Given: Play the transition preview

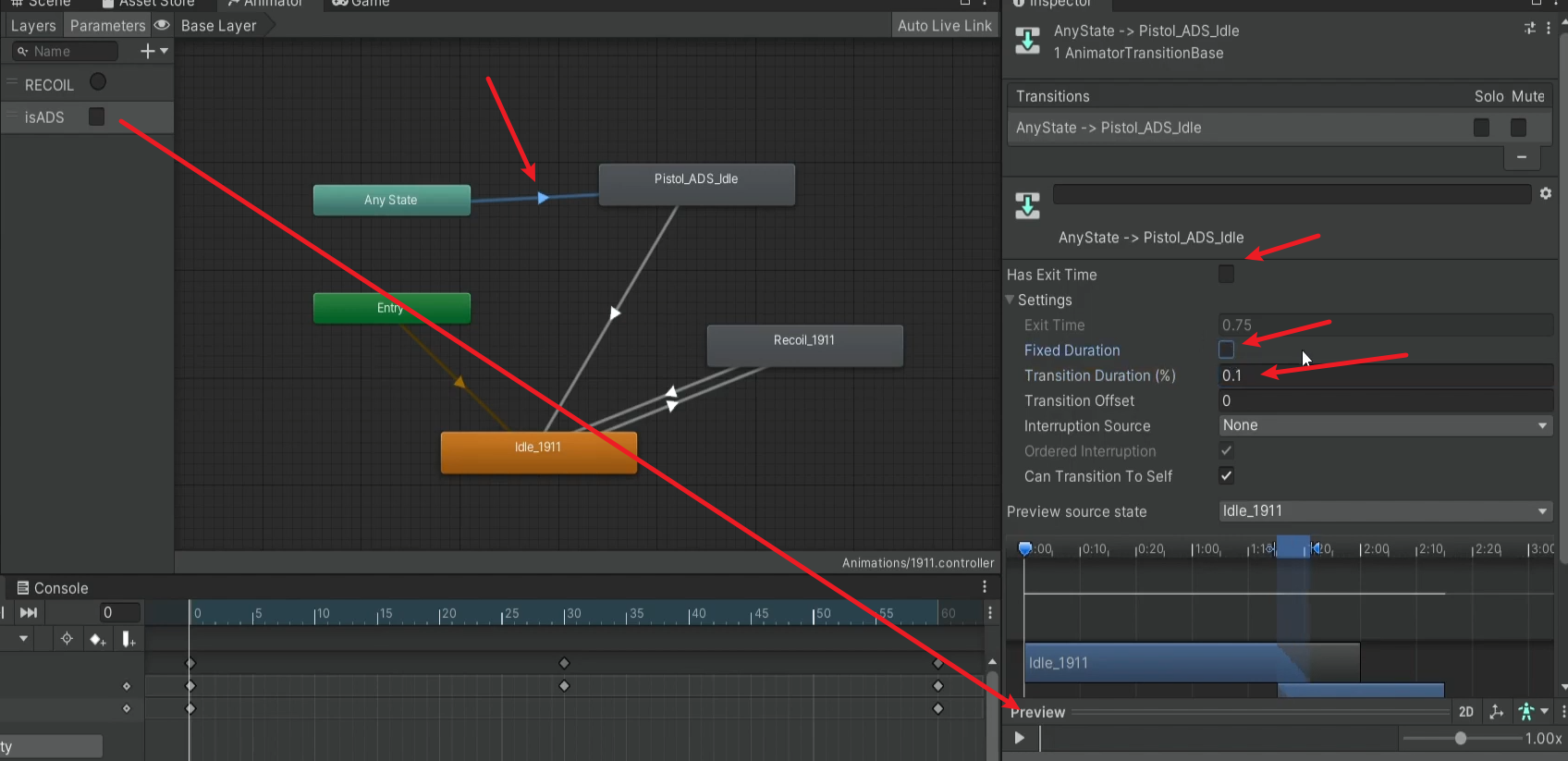Looking at the screenshot, I should (1019, 738).
